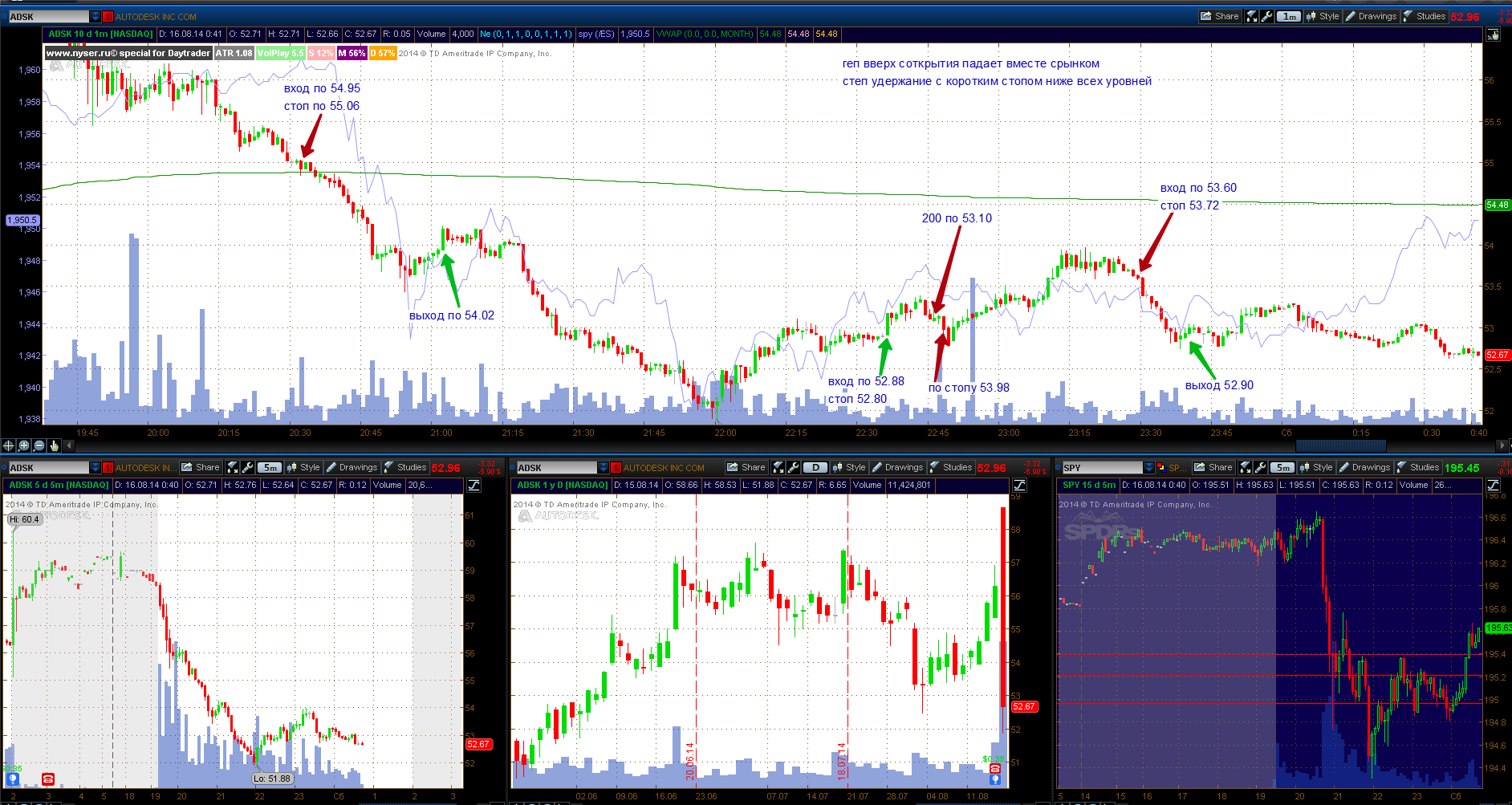1512x805 pixels.
Task: Click the zoom out magnifier below top chart
Action: 39,445
